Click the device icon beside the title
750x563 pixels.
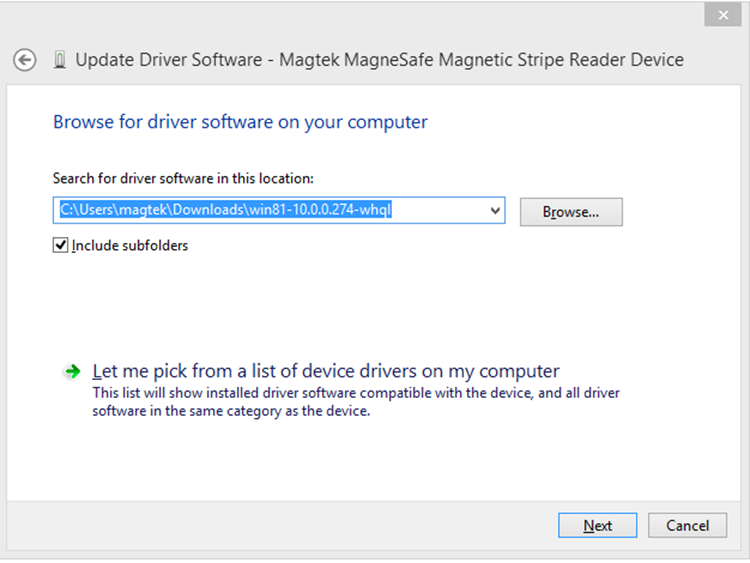pos(60,60)
